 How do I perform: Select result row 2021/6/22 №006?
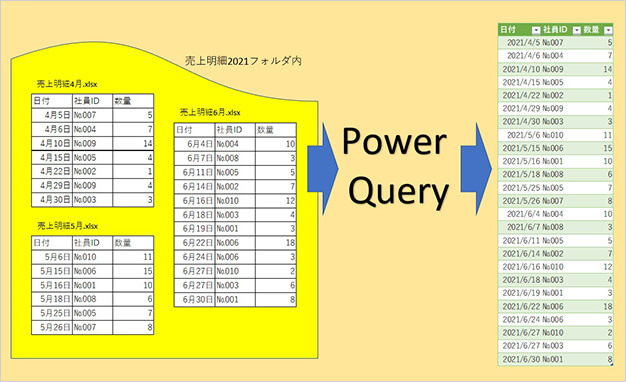pyautogui.click(x=555, y=307)
